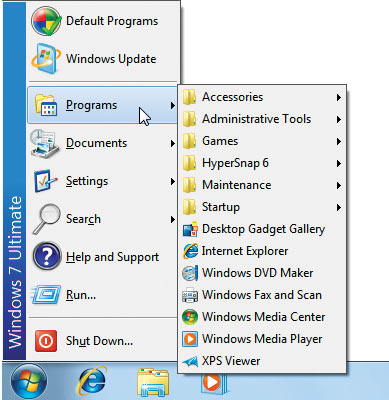Click the Windows Media Center icon

pyautogui.click(x=190, y=317)
